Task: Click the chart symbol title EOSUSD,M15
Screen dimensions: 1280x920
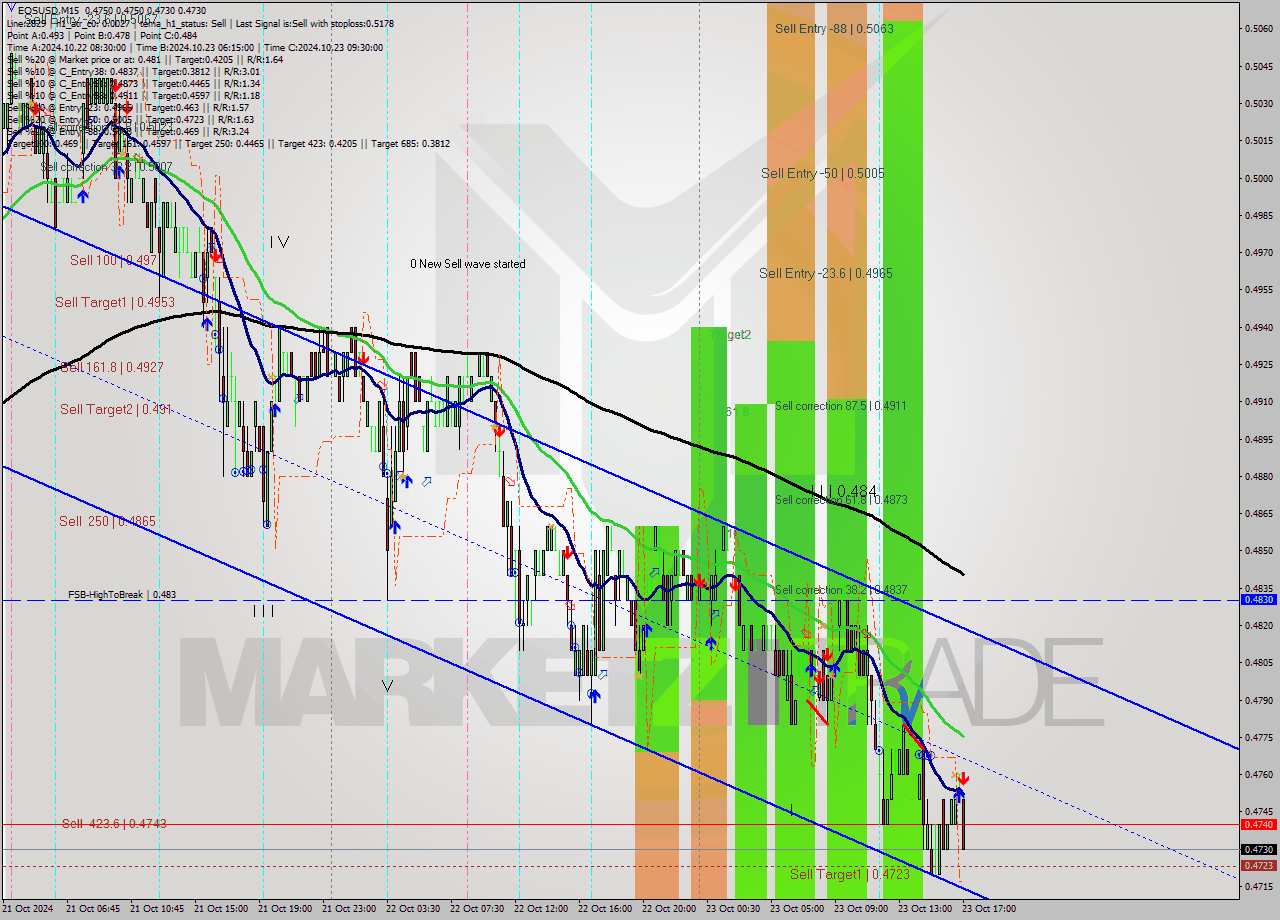Action: pyautogui.click(x=48, y=10)
